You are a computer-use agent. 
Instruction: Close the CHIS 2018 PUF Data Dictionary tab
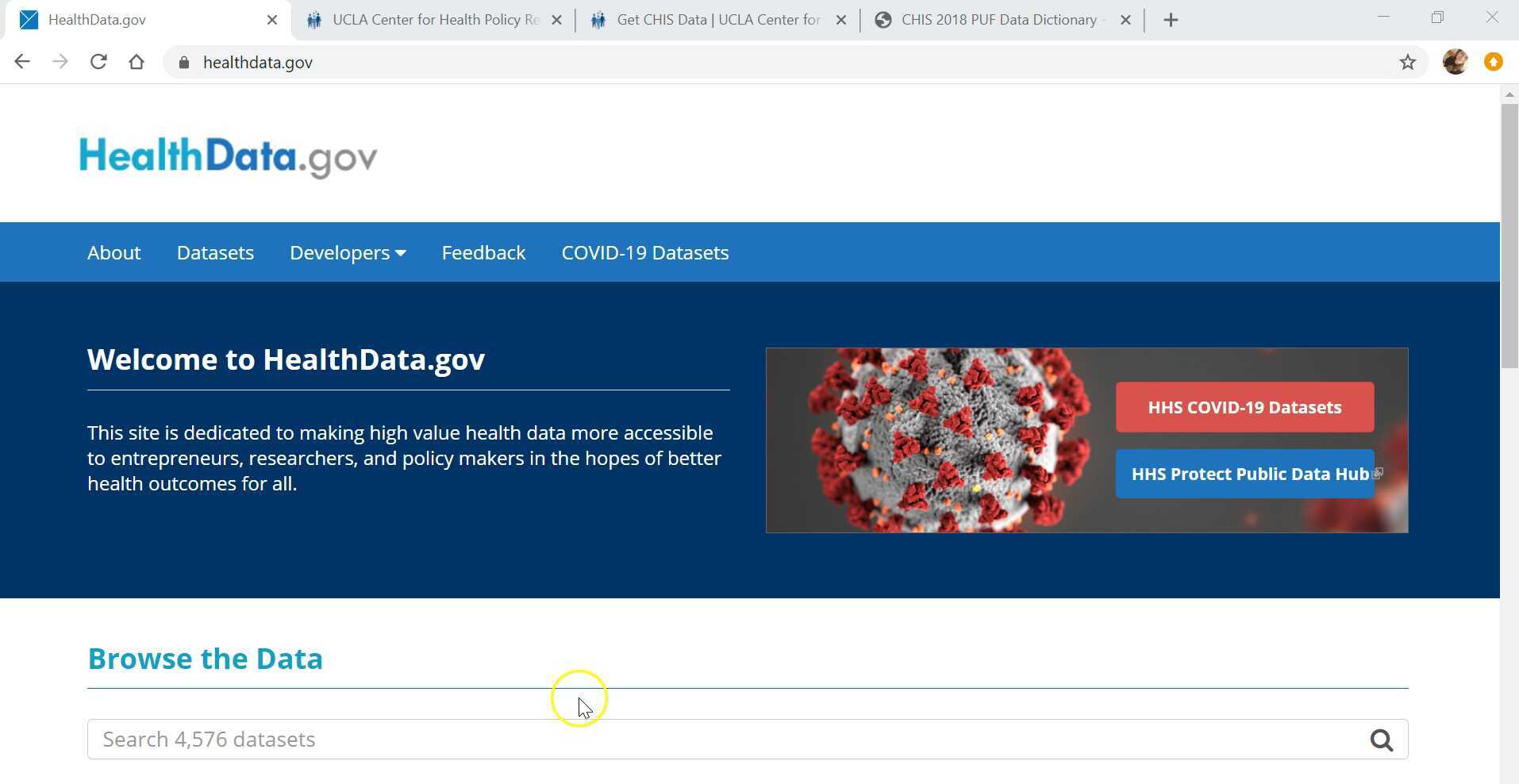click(x=1125, y=20)
